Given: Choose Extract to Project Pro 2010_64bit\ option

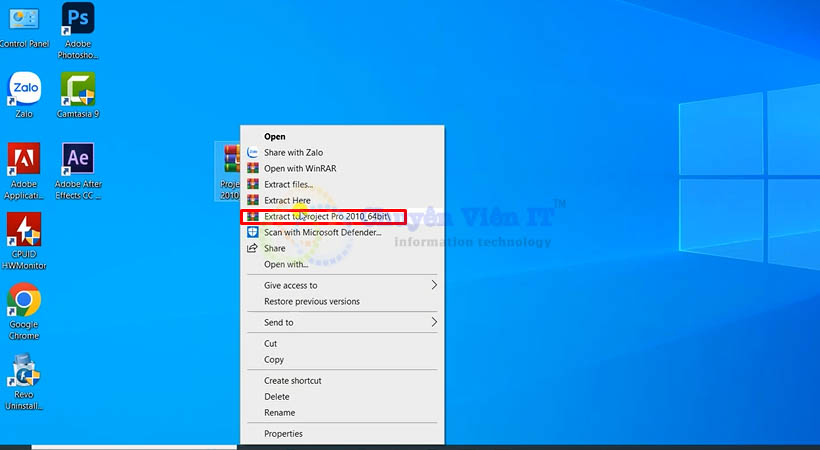Looking at the screenshot, I should pos(326,216).
